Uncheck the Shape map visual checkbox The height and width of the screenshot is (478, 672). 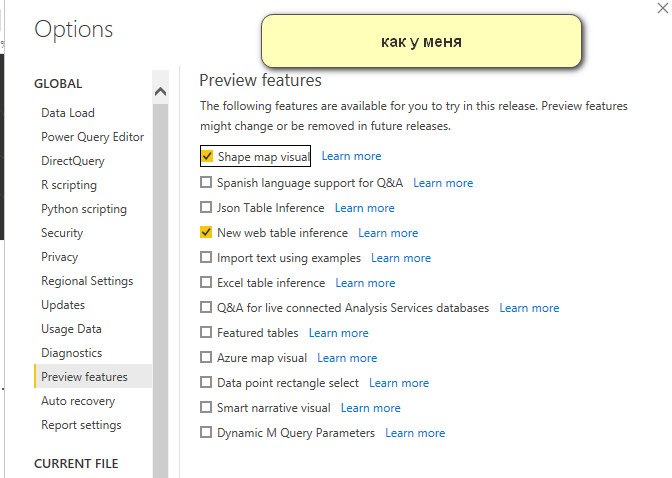tap(207, 156)
